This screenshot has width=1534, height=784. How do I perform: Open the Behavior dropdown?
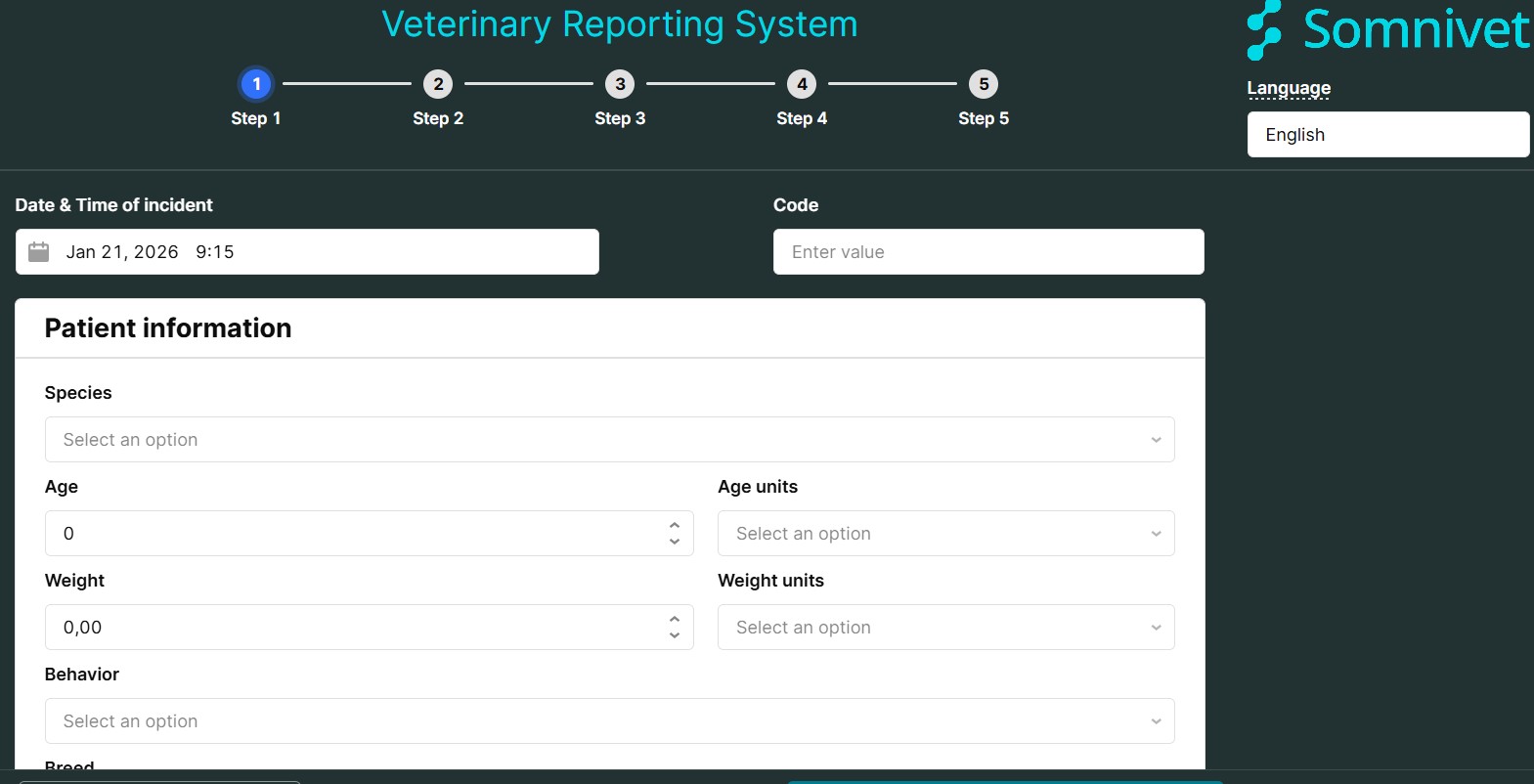pyautogui.click(x=610, y=721)
